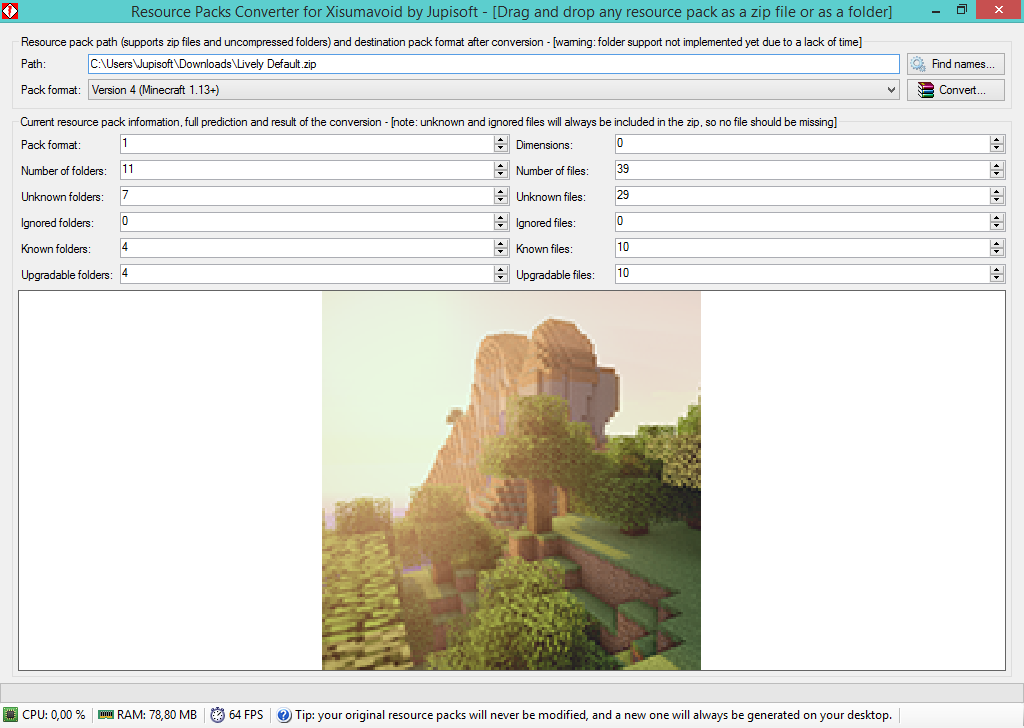Click the 'Path:' label
1024x728 pixels.
(x=33, y=64)
